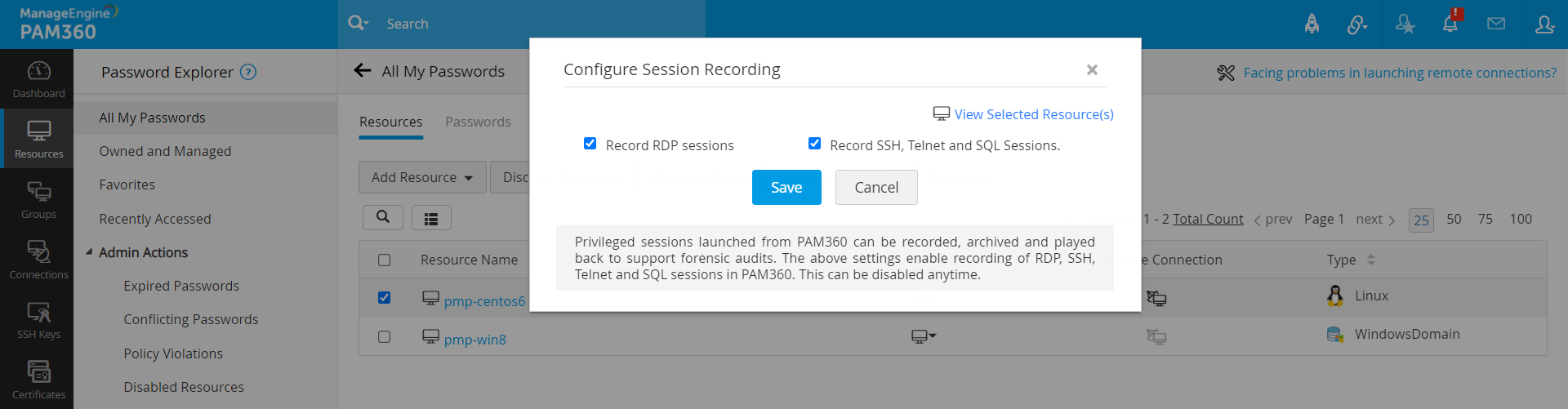Toggle Record SSH, Telnet and SQL Sessions
The image size is (1568, 409).
(x=814, y=144)
